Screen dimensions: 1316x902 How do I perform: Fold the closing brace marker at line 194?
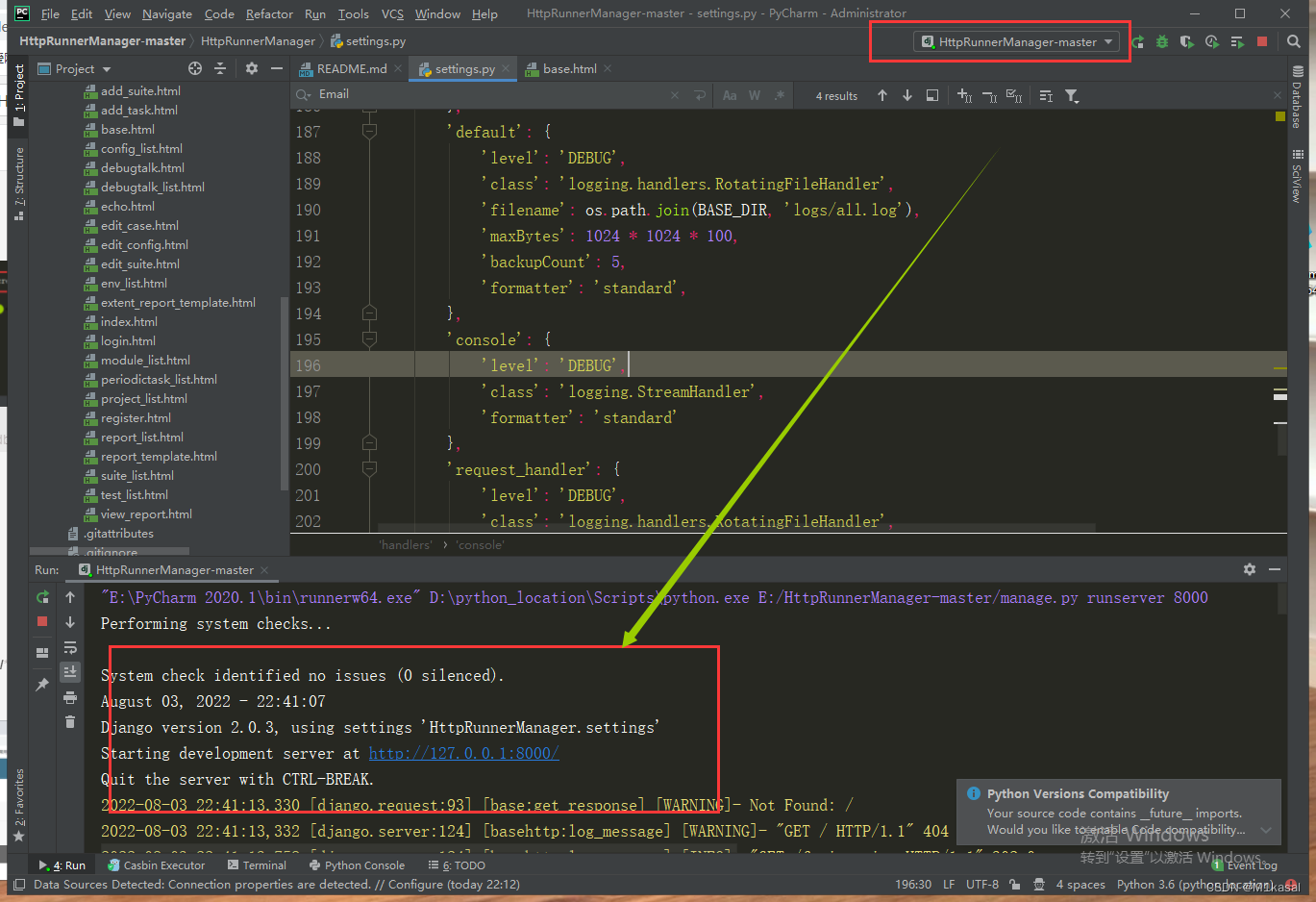(369, 313)
